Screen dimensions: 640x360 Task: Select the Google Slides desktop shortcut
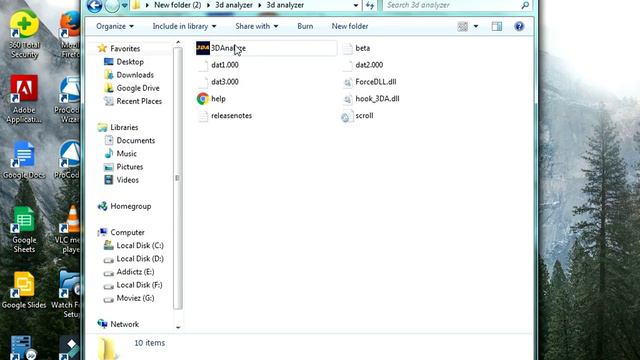(x=24, y=290)
